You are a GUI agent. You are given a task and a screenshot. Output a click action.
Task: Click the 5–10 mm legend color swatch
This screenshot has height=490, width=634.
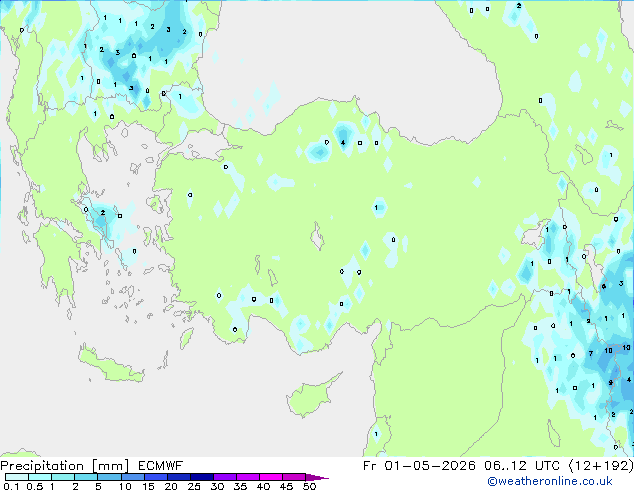109,477
